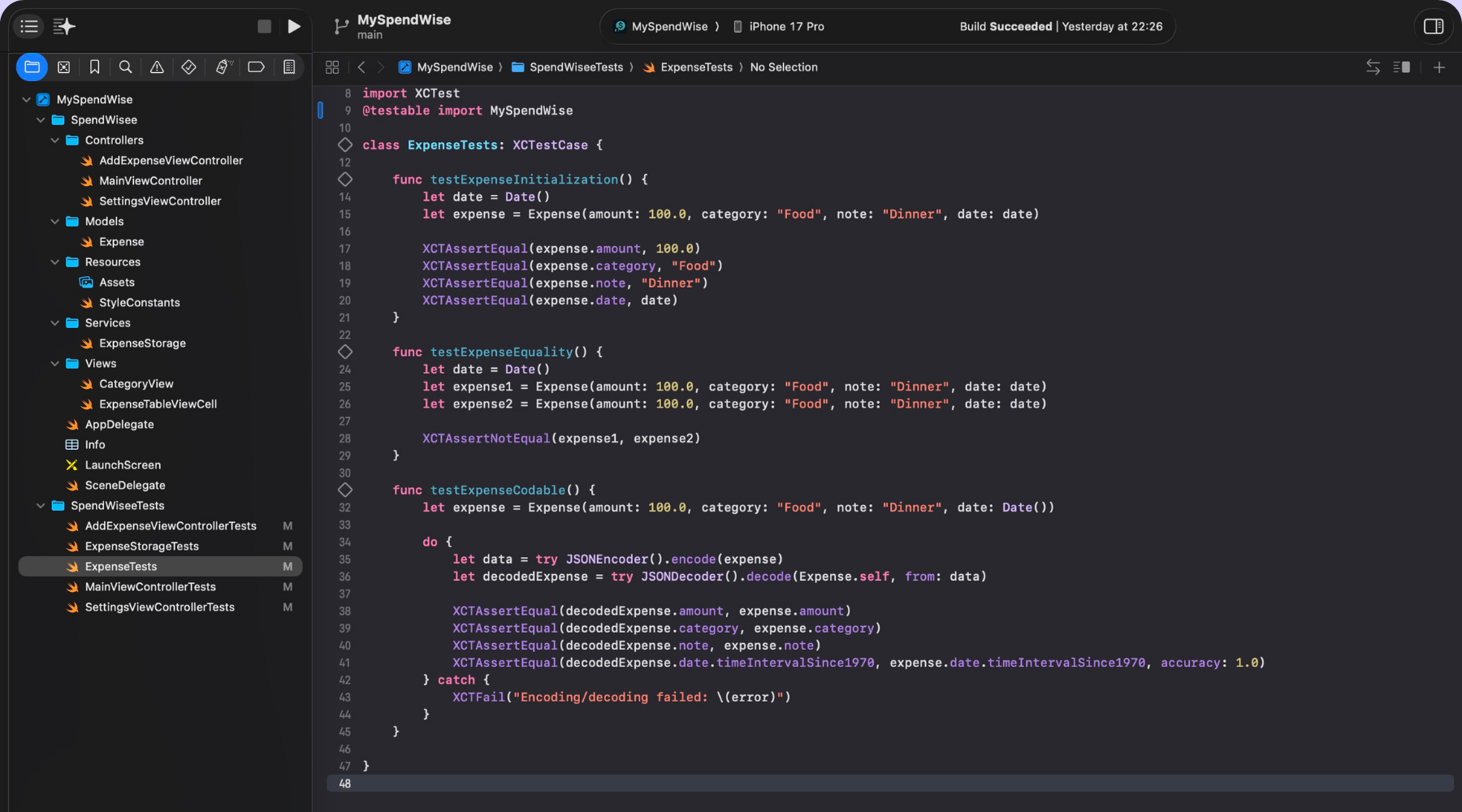
Task: Open ExpenseStorageTests file in navigator
Action: tap(141, 546)
